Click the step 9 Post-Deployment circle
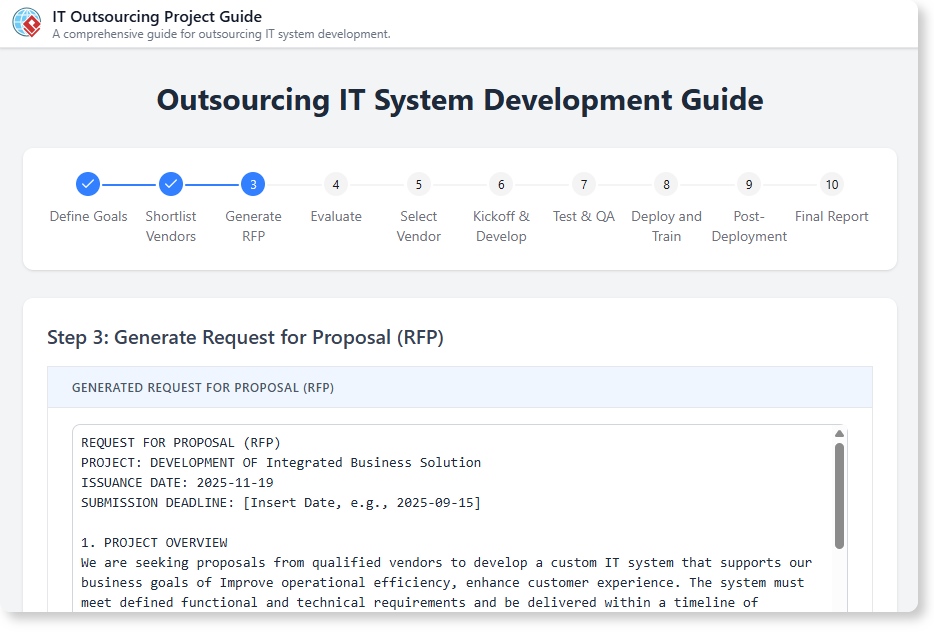934x634 pixels. pos(748,184)
